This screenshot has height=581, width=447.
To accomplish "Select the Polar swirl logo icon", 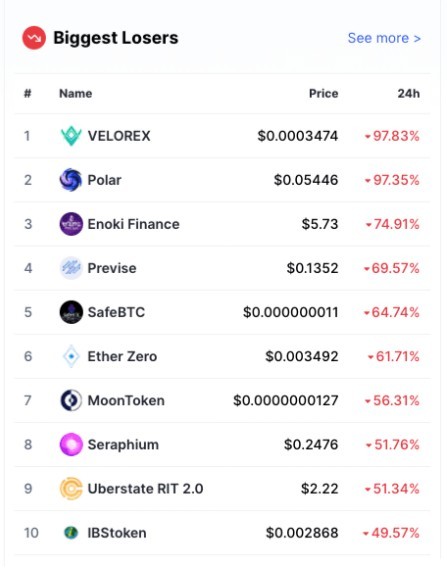I will [x=71, y=180].
